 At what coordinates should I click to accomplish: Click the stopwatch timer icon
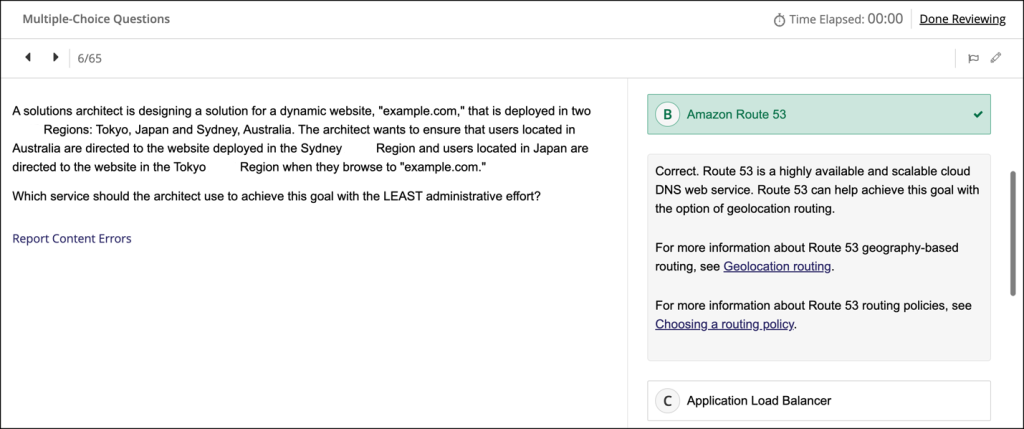779,19
